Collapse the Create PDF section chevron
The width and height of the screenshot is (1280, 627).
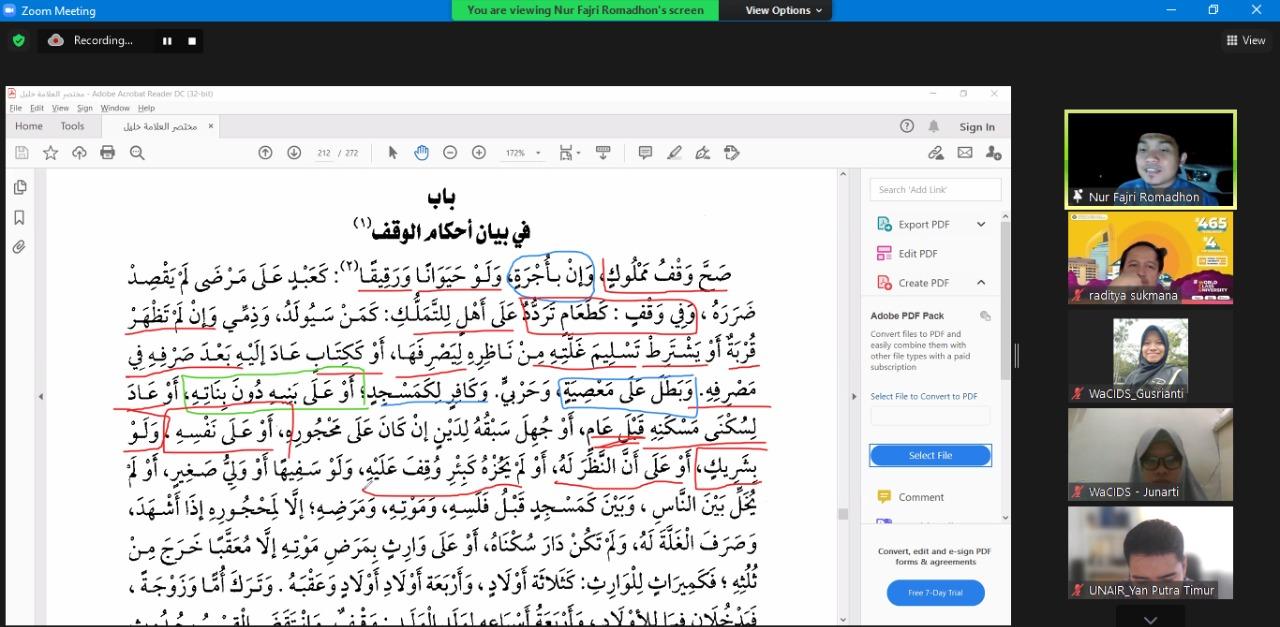click(x=981, y=282)
